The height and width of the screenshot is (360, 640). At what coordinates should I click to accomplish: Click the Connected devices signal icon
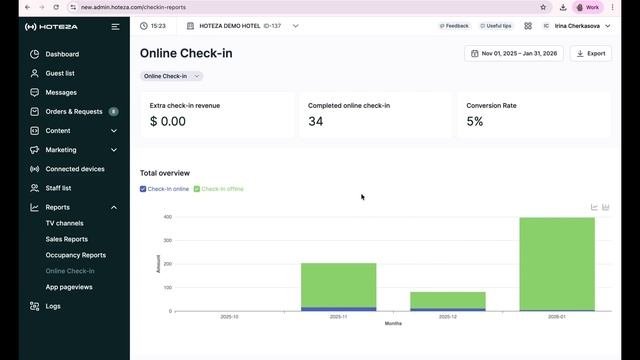tap(35, 169)
